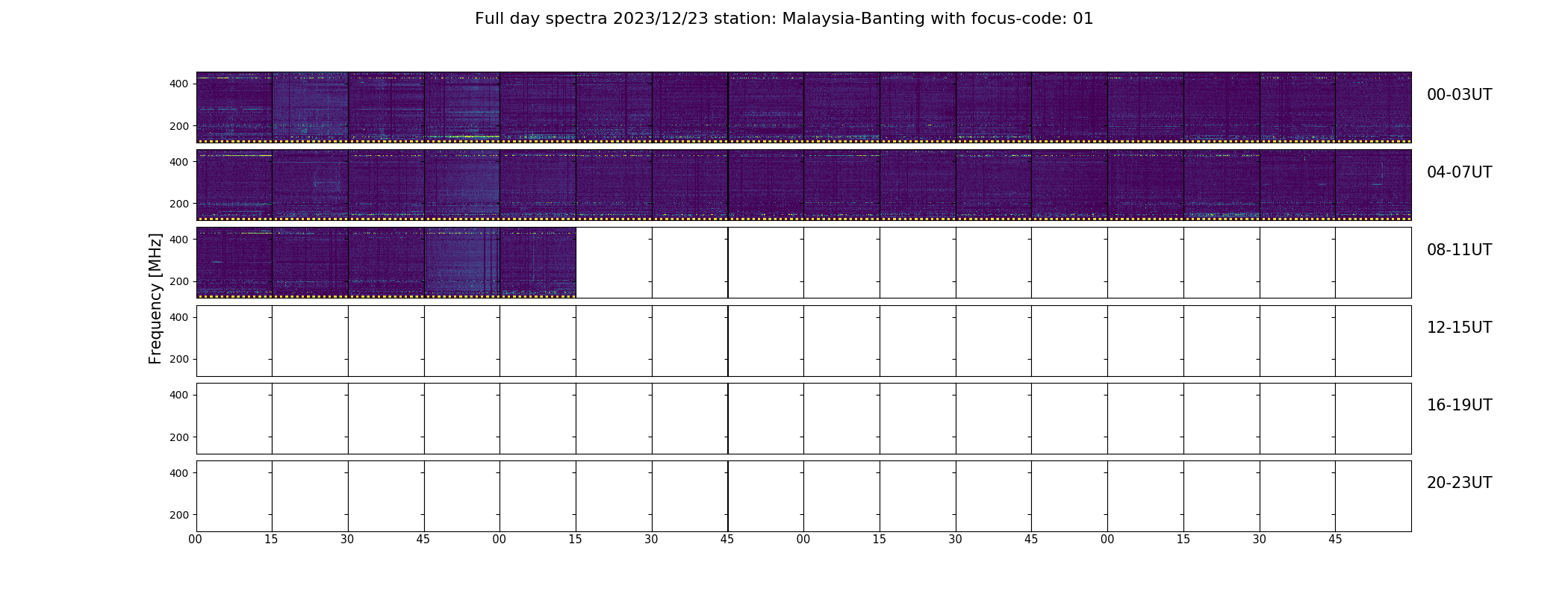Click the '200' tick of the 20-23UT row
The height and width of the screenshot is (597, 1568).
click(179, 515)
